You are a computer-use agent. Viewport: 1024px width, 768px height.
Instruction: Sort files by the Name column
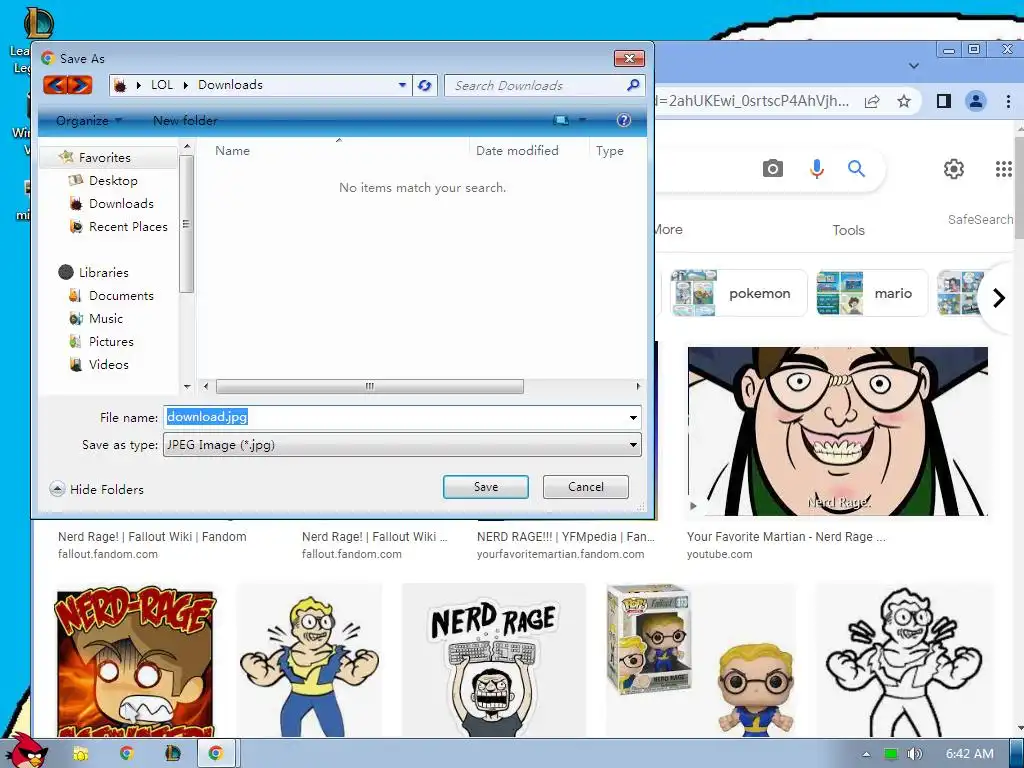pos(232,151)
